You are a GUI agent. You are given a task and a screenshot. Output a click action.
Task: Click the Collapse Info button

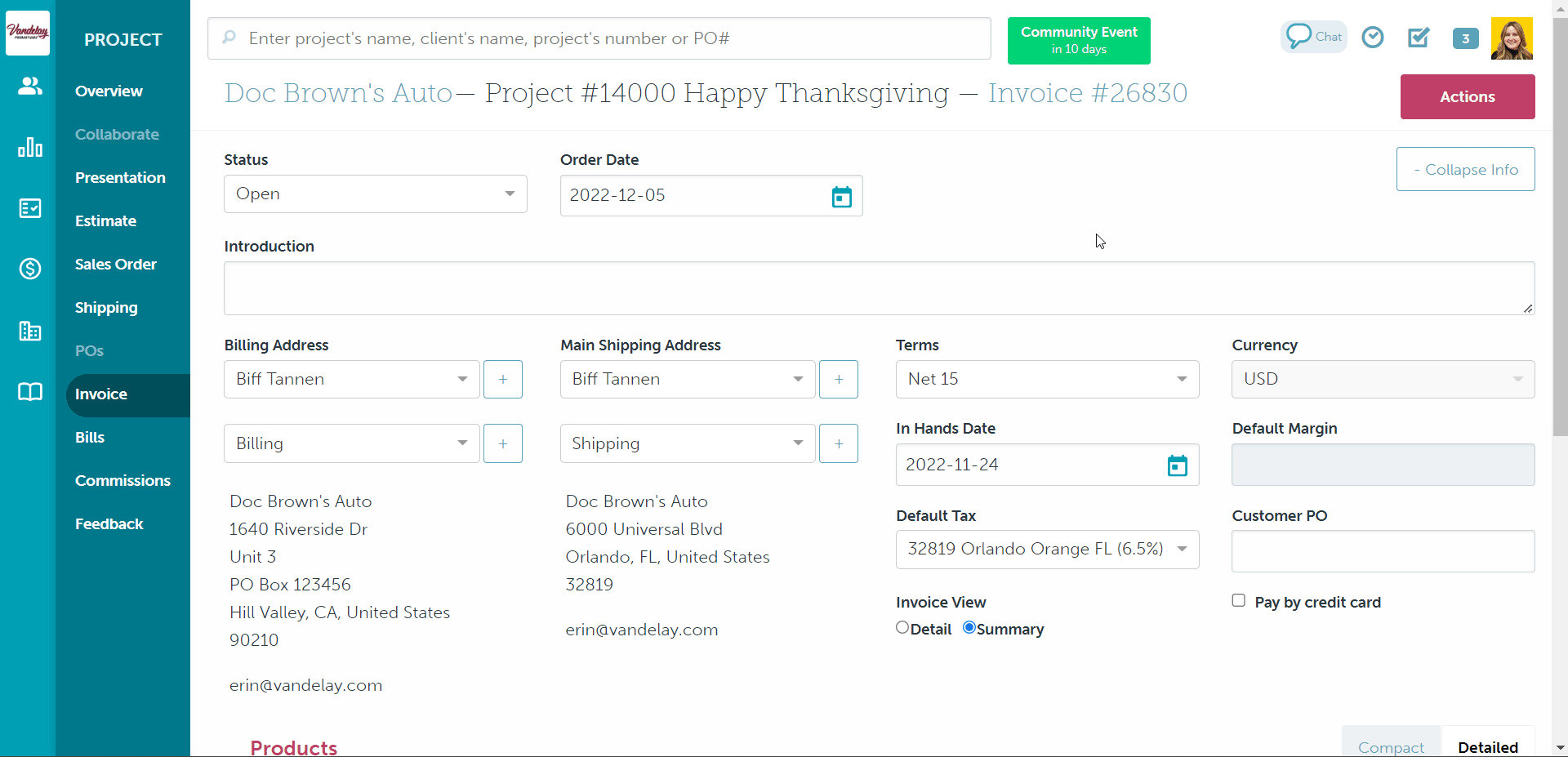pos(1465,170)
